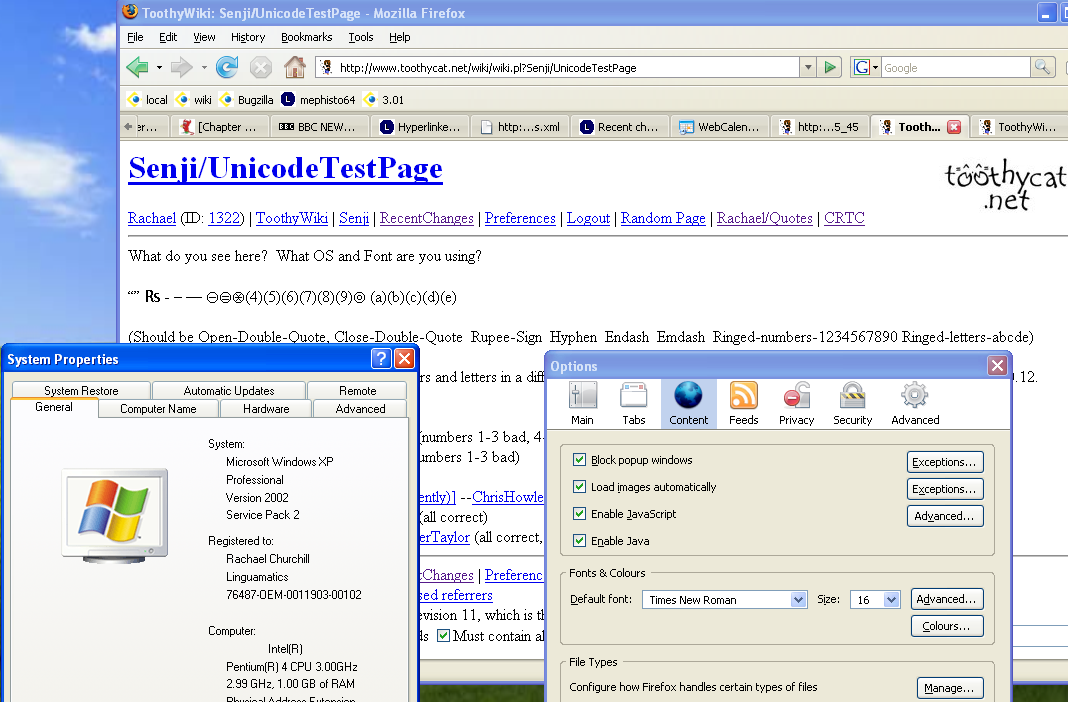This screenshot has width=1068, height=702.
Task: Click the Forward arrow in Firefox toolbar
Action: point(181,67)
